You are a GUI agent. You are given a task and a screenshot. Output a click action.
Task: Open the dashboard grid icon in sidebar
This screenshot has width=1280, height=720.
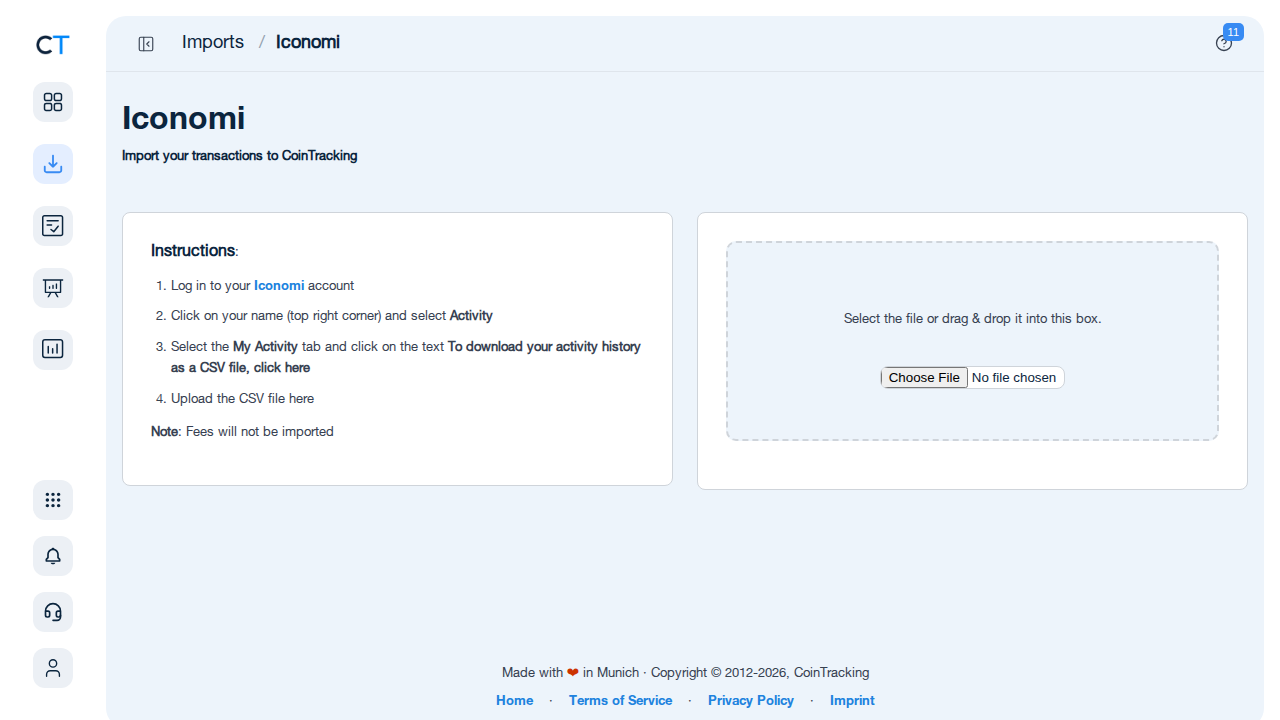click(x=53, y=102)
